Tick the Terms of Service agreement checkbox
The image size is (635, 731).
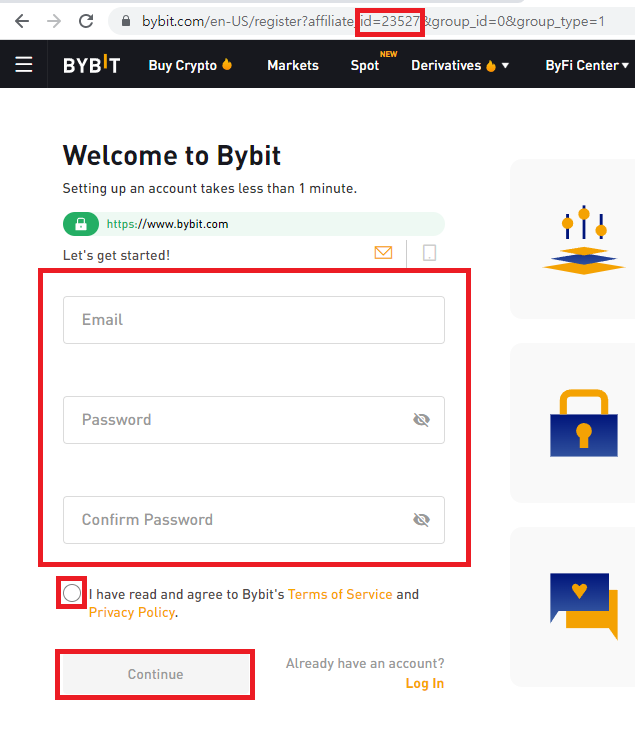click(72, 593)
